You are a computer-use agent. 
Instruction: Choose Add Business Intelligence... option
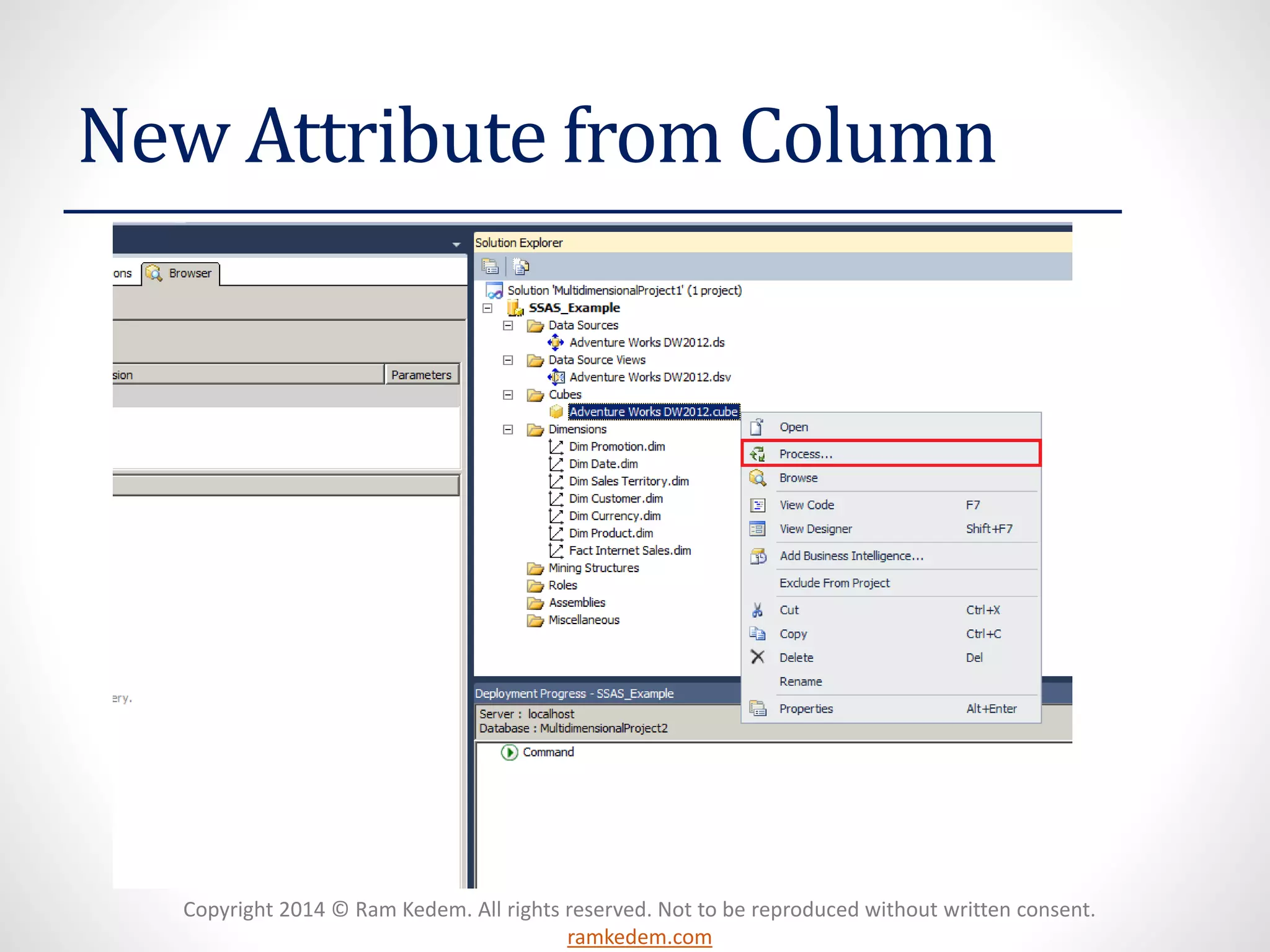tap(851, 556)
